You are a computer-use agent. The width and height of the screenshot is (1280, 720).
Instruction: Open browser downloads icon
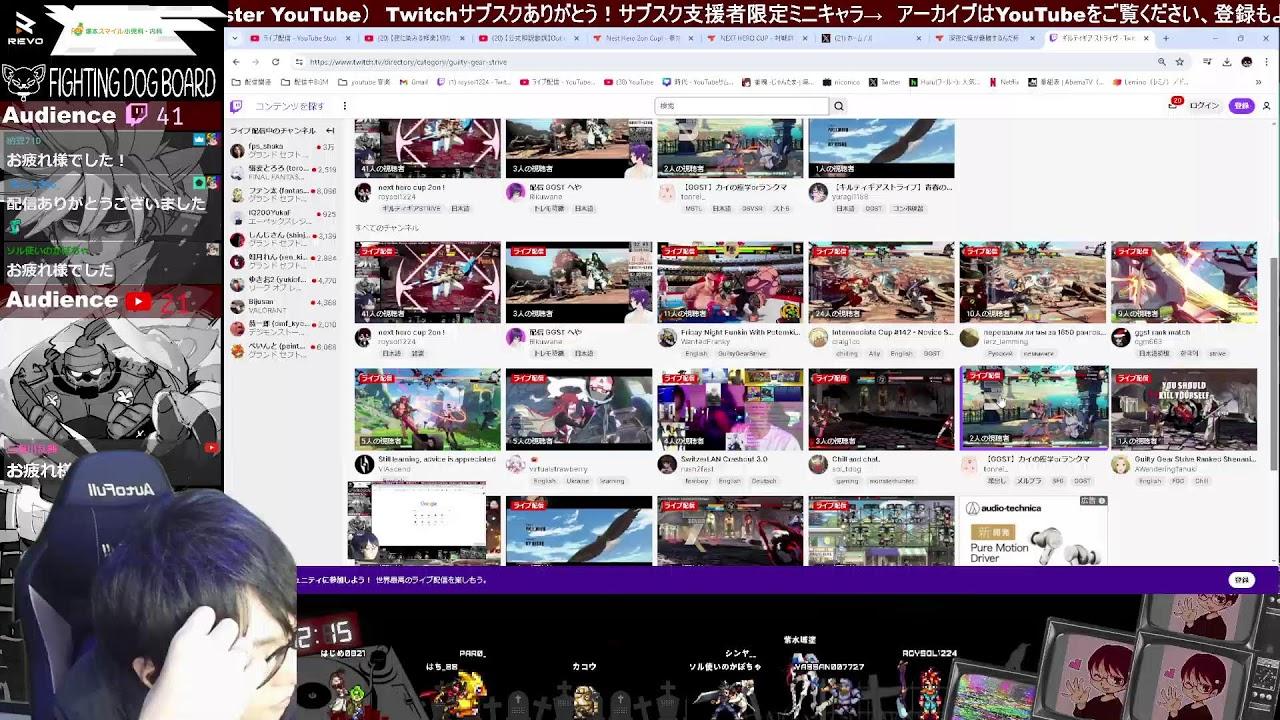click(x=1226, y=62)
